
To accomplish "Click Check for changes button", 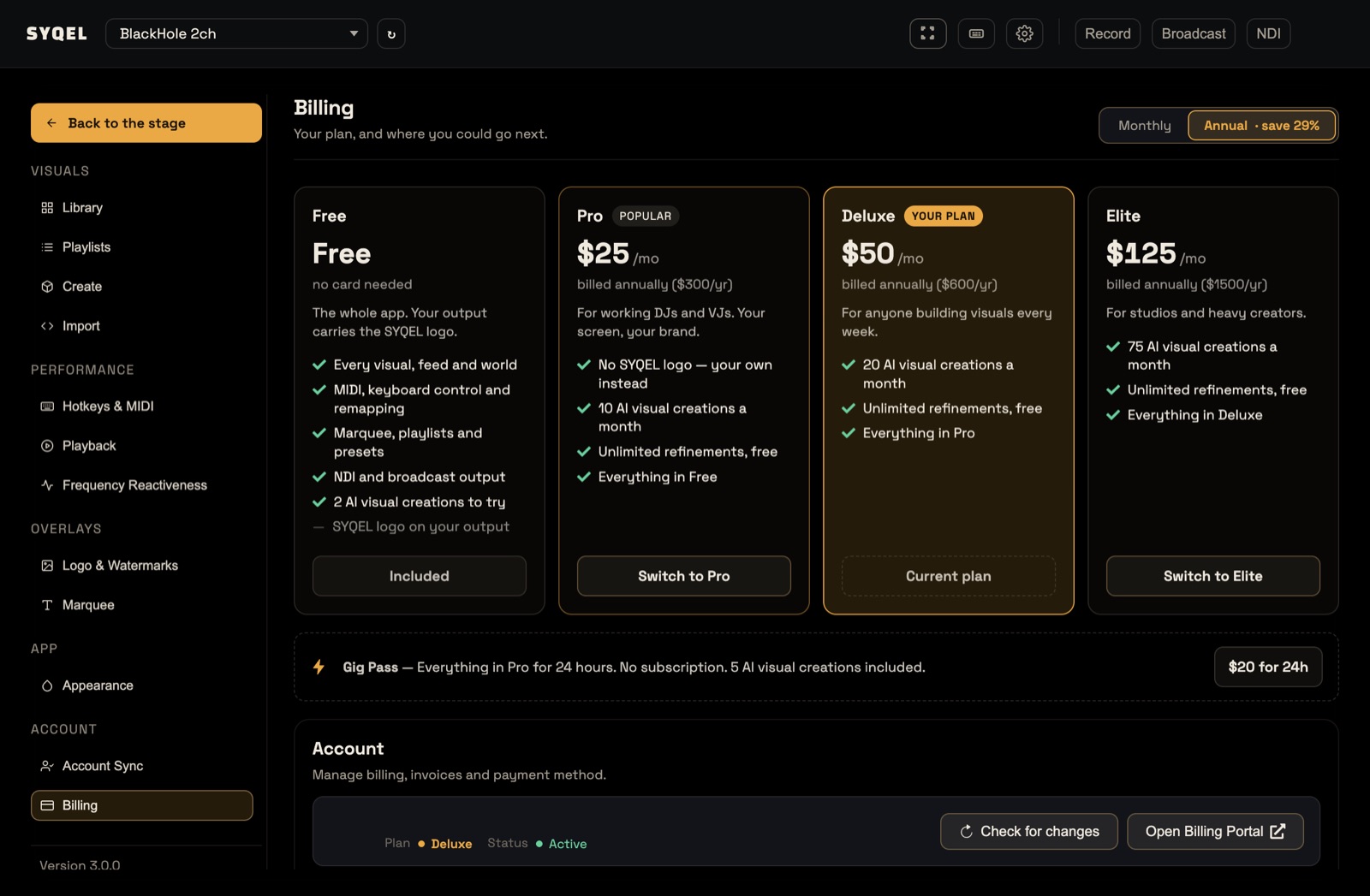I will (1028, 831).
